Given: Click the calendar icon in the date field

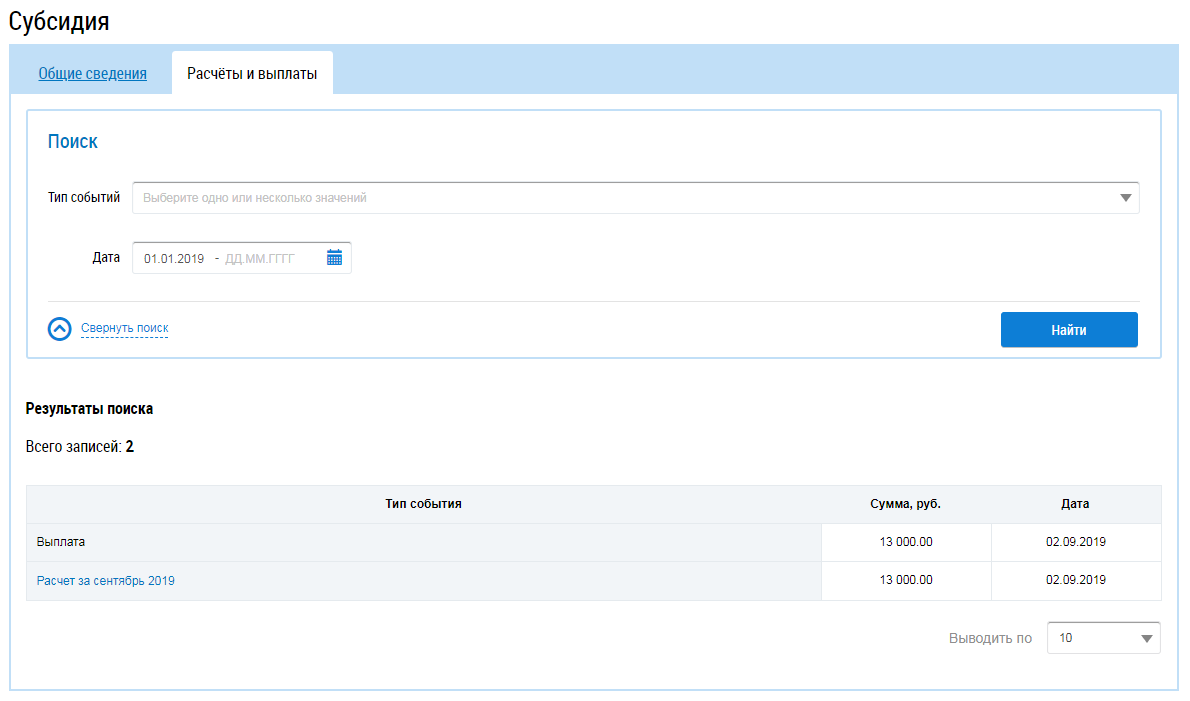Looking at the screenshot, I should 334,258.
